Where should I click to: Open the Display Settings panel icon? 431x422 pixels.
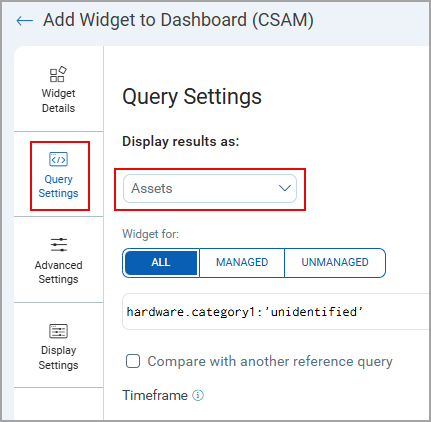(x=58, y=331)
